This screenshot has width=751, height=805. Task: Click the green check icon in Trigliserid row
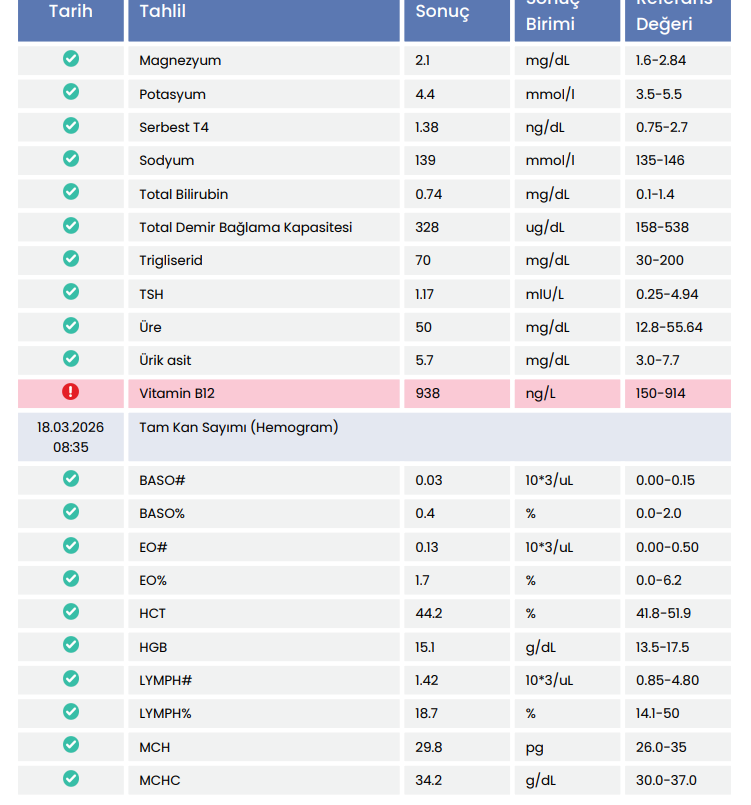(x=71, y=259)
